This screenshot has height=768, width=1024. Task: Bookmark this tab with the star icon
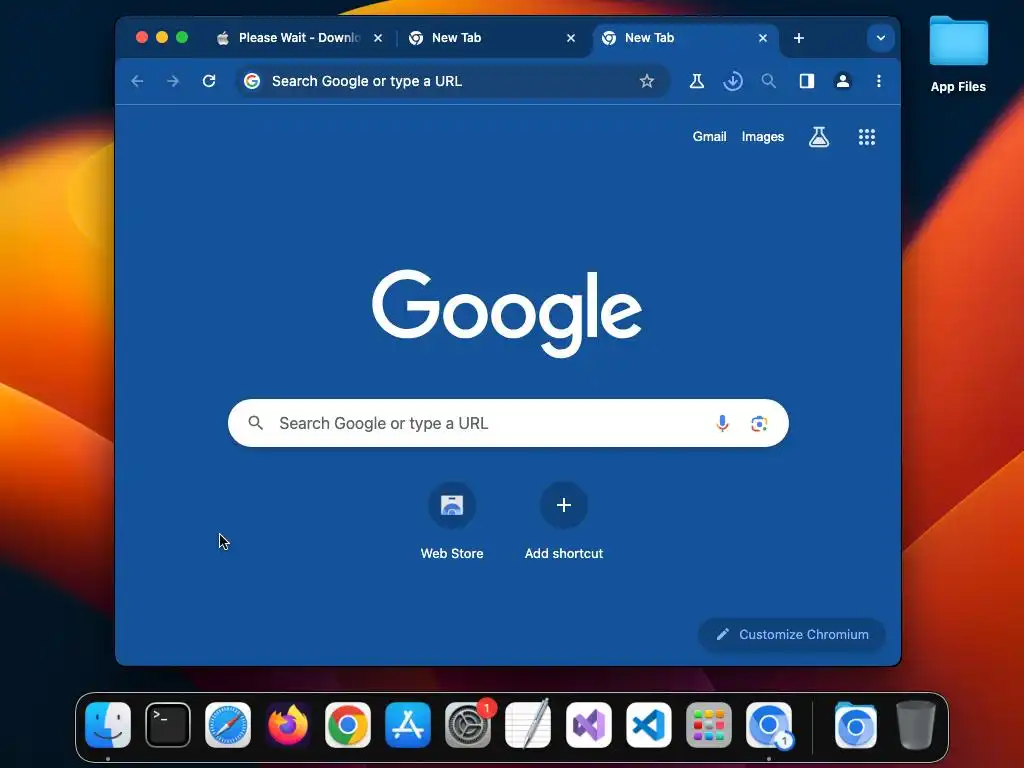[647, 81]
